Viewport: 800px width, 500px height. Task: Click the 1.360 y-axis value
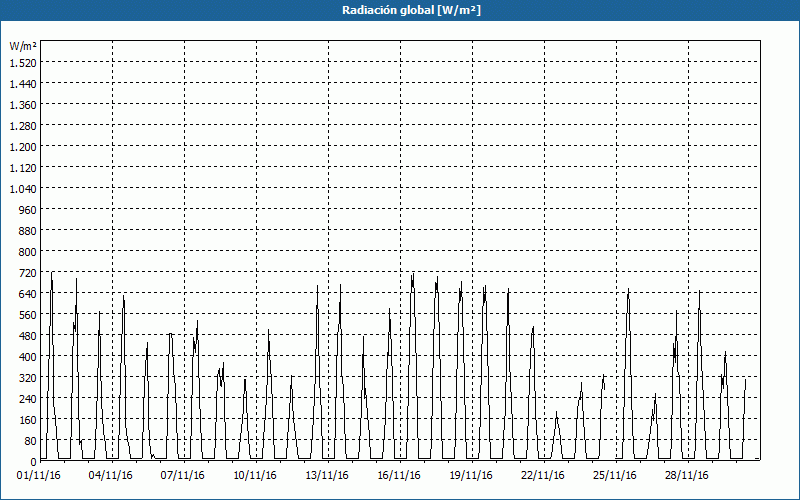coord(23,105)
